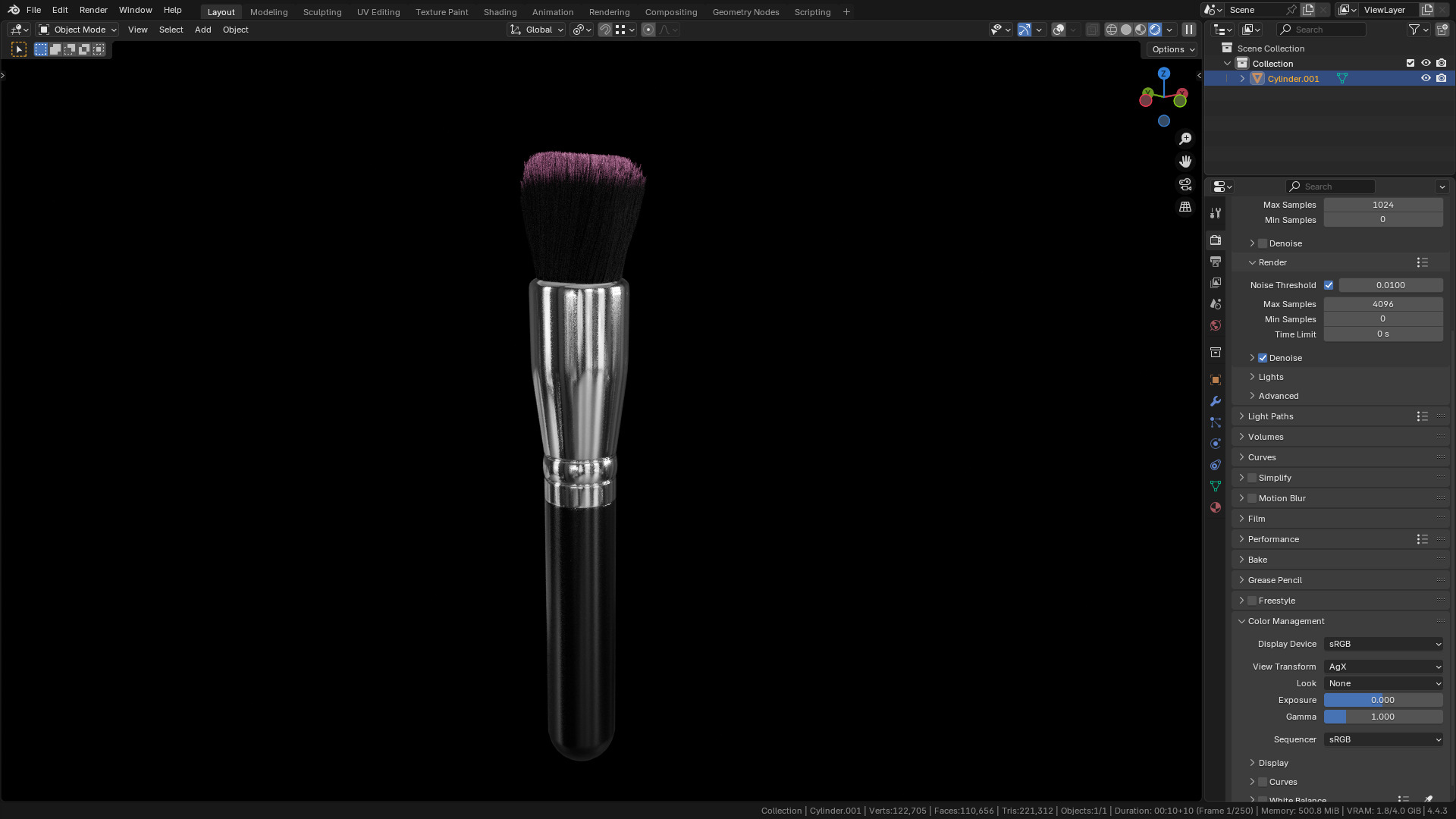Hide Cylinder.001 in viewport via eye
The height and width of the screenshot is (819, 1456).
1426,78
